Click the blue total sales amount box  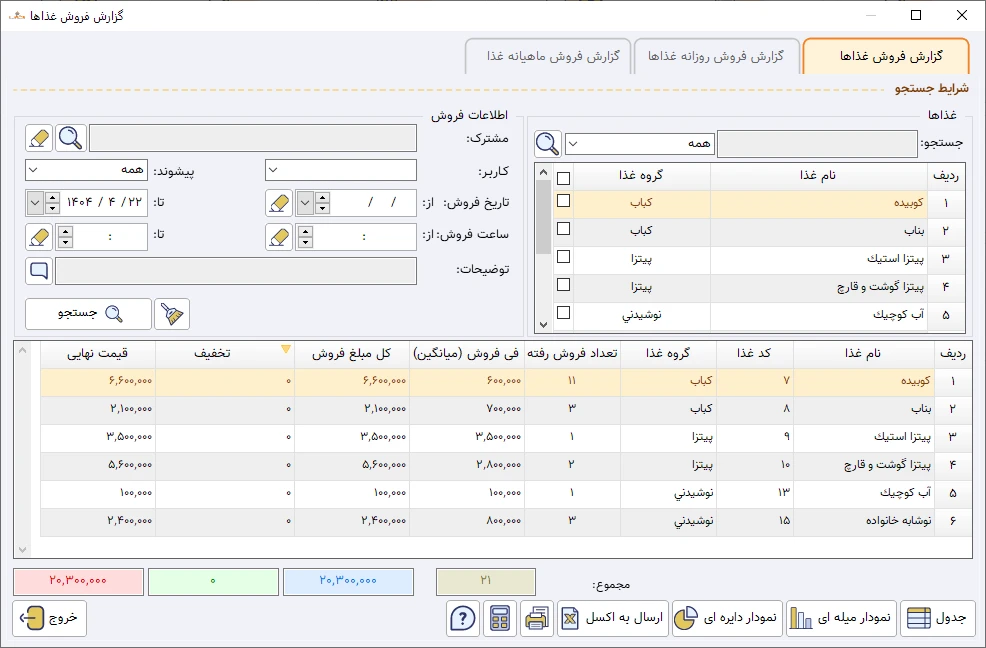348,581
